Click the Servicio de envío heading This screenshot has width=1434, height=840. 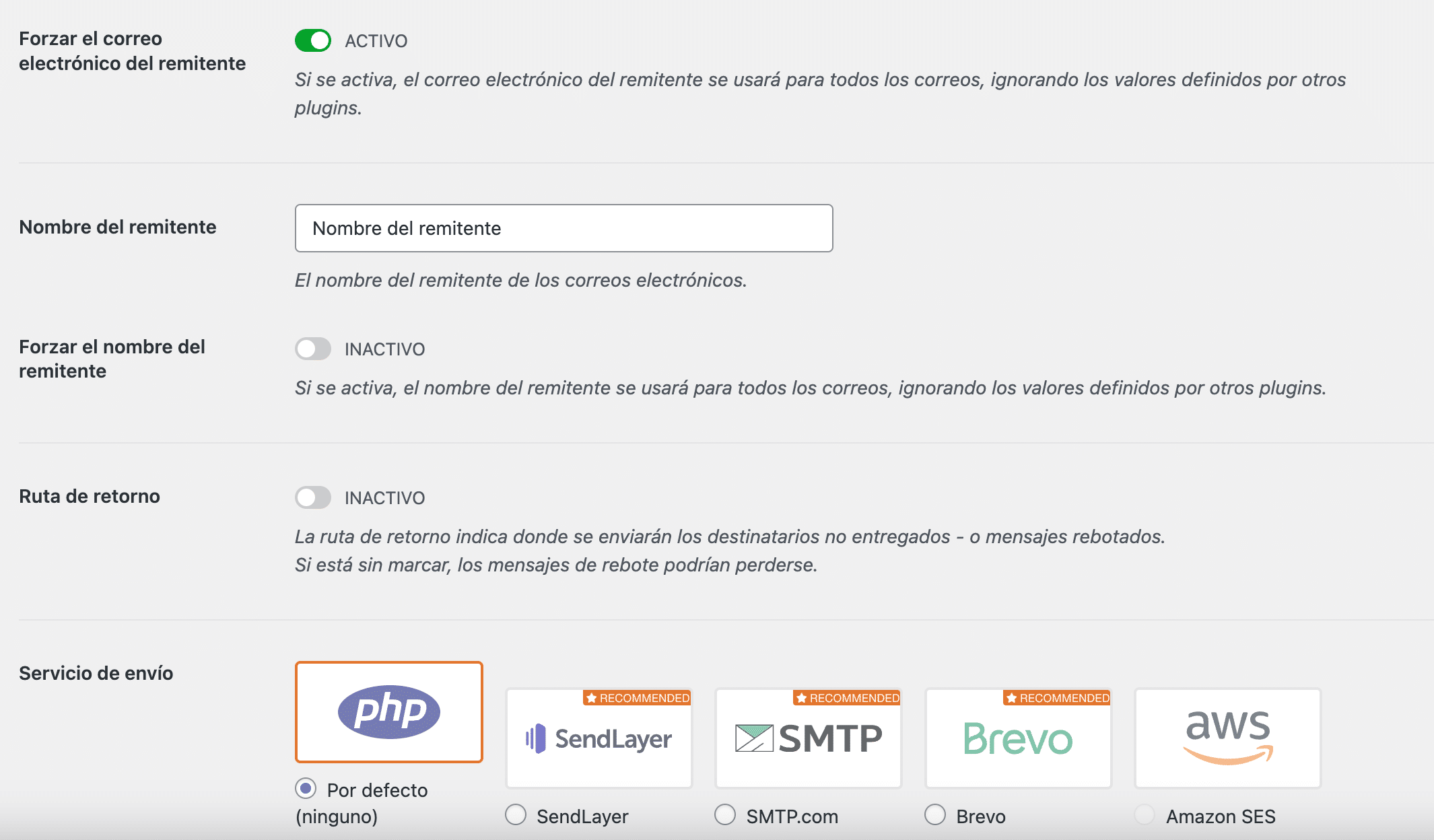(x=96, y=673)
